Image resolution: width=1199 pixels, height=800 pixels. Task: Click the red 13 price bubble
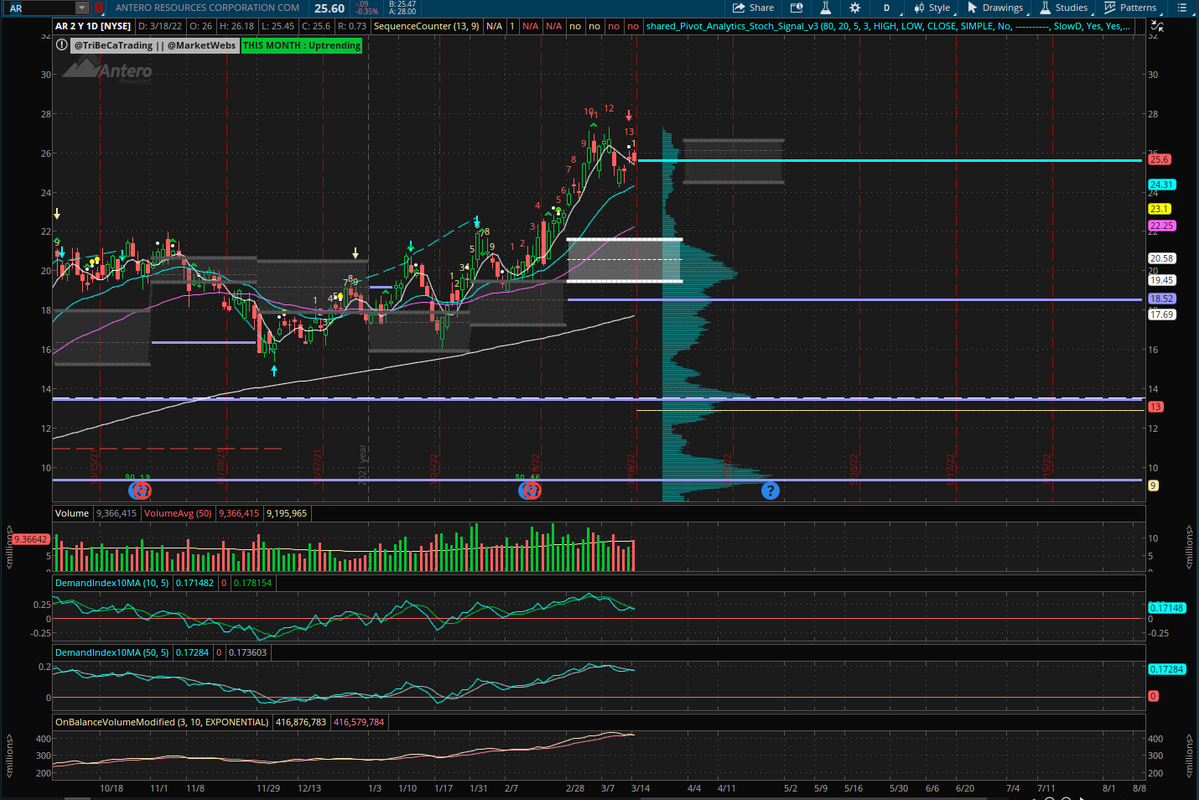click(x=1155, y=407)
